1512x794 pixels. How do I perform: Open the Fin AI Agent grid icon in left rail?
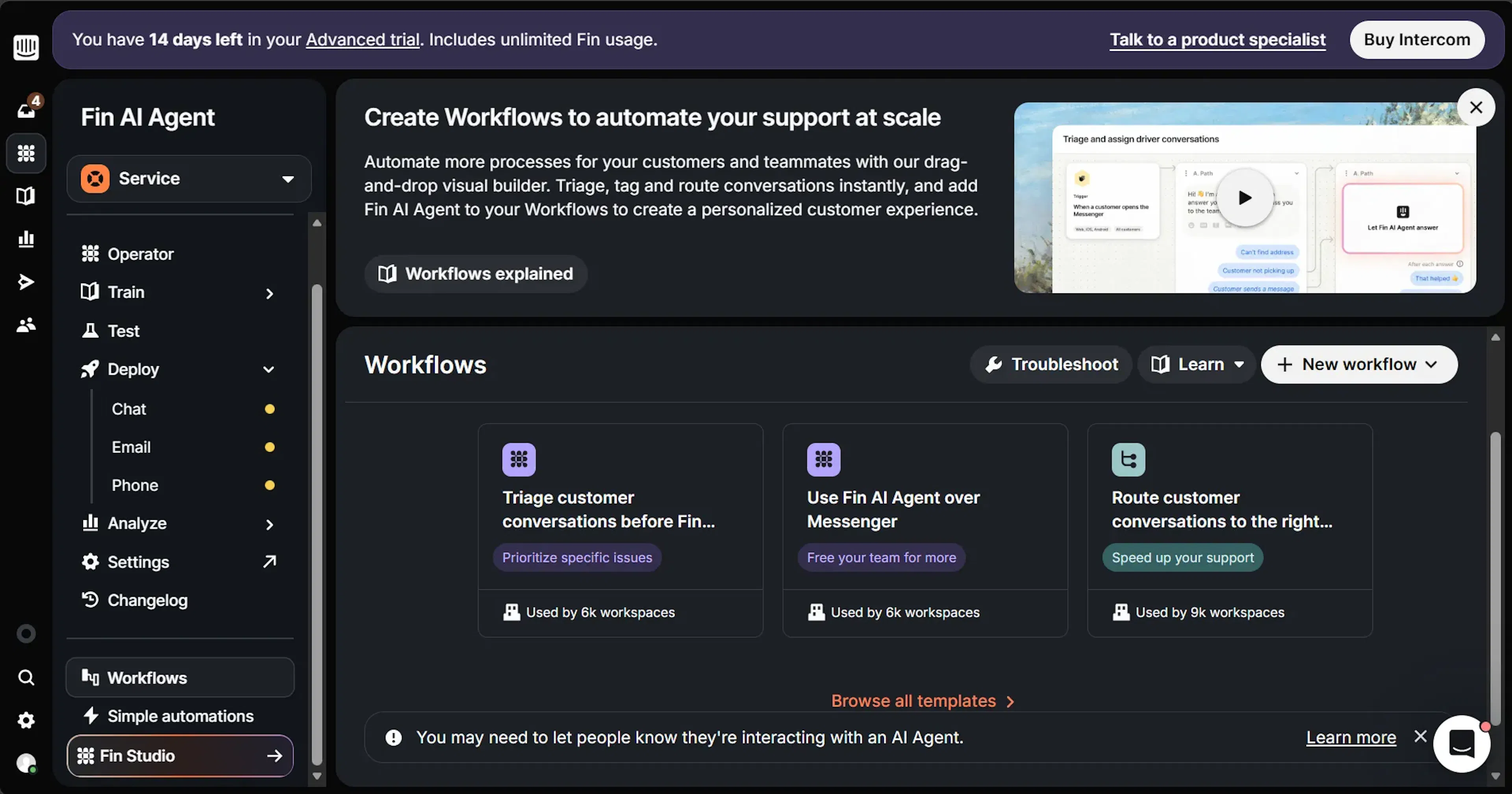coord(26,153)
